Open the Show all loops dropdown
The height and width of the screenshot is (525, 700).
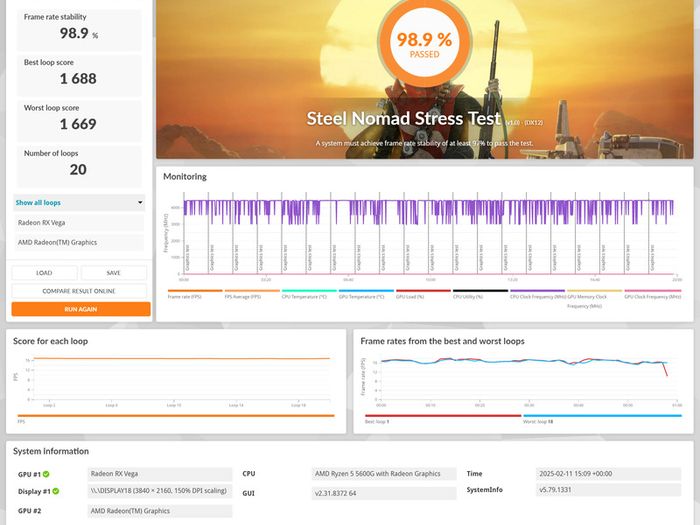[x=79, y=203]
